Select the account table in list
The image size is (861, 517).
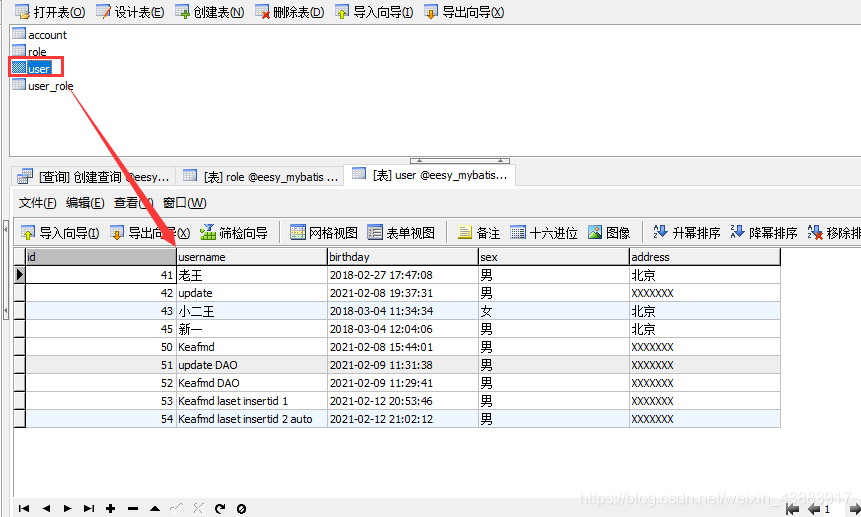(40, 35)
